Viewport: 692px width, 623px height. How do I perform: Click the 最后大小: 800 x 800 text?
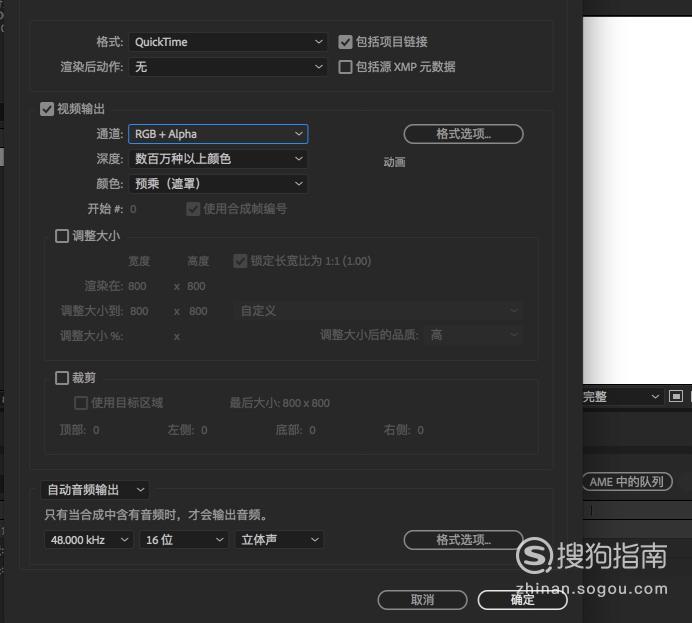point(280,403)
